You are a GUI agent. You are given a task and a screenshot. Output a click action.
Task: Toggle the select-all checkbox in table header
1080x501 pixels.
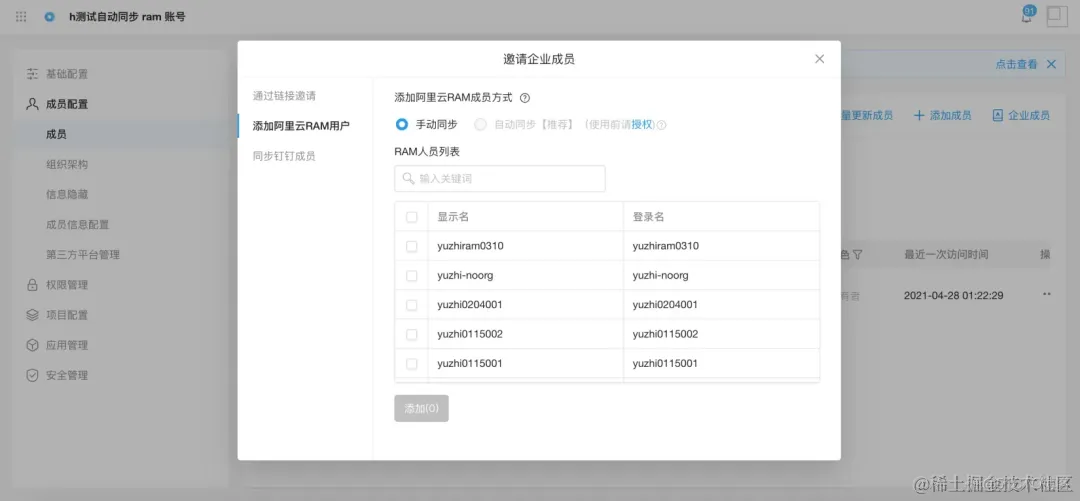[x=411, y=217]
